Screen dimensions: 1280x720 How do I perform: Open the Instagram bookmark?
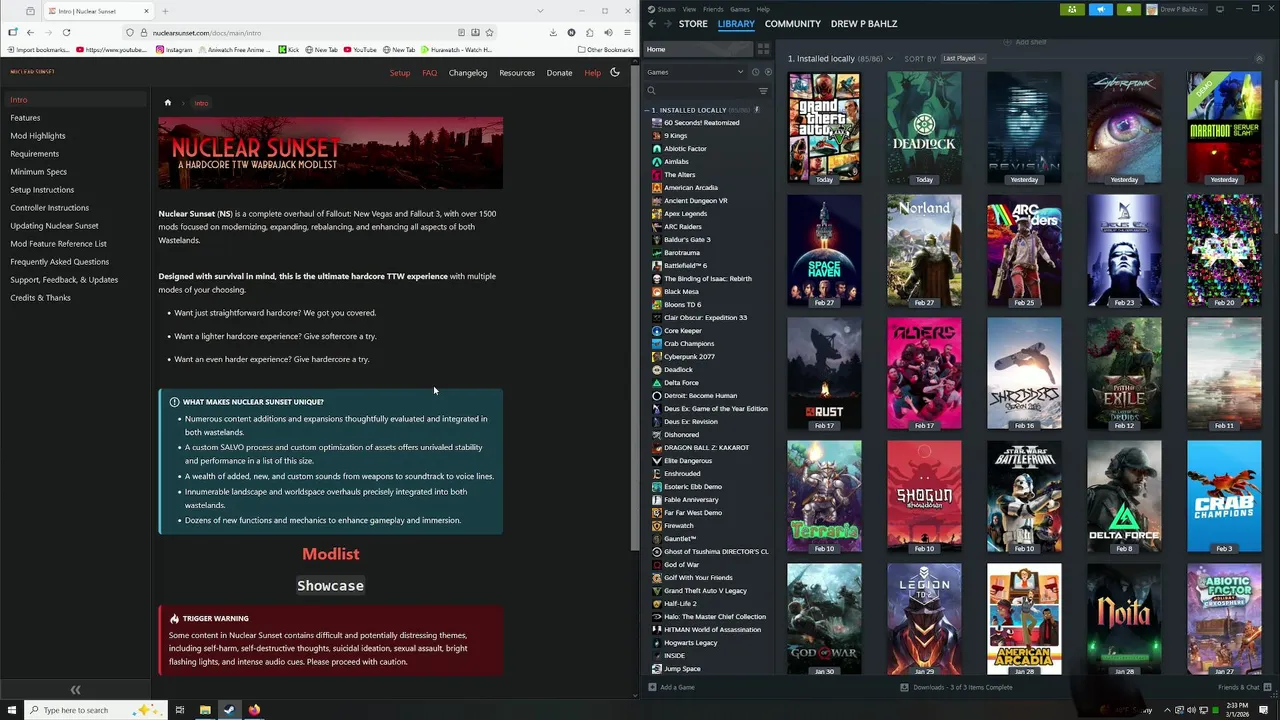[x=174, y=49]
